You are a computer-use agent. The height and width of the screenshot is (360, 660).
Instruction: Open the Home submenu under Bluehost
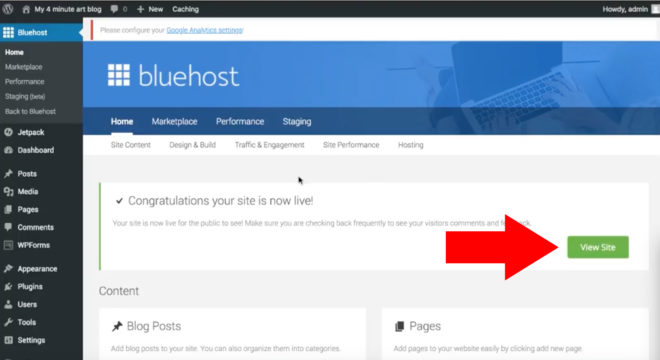coord(14,52)
